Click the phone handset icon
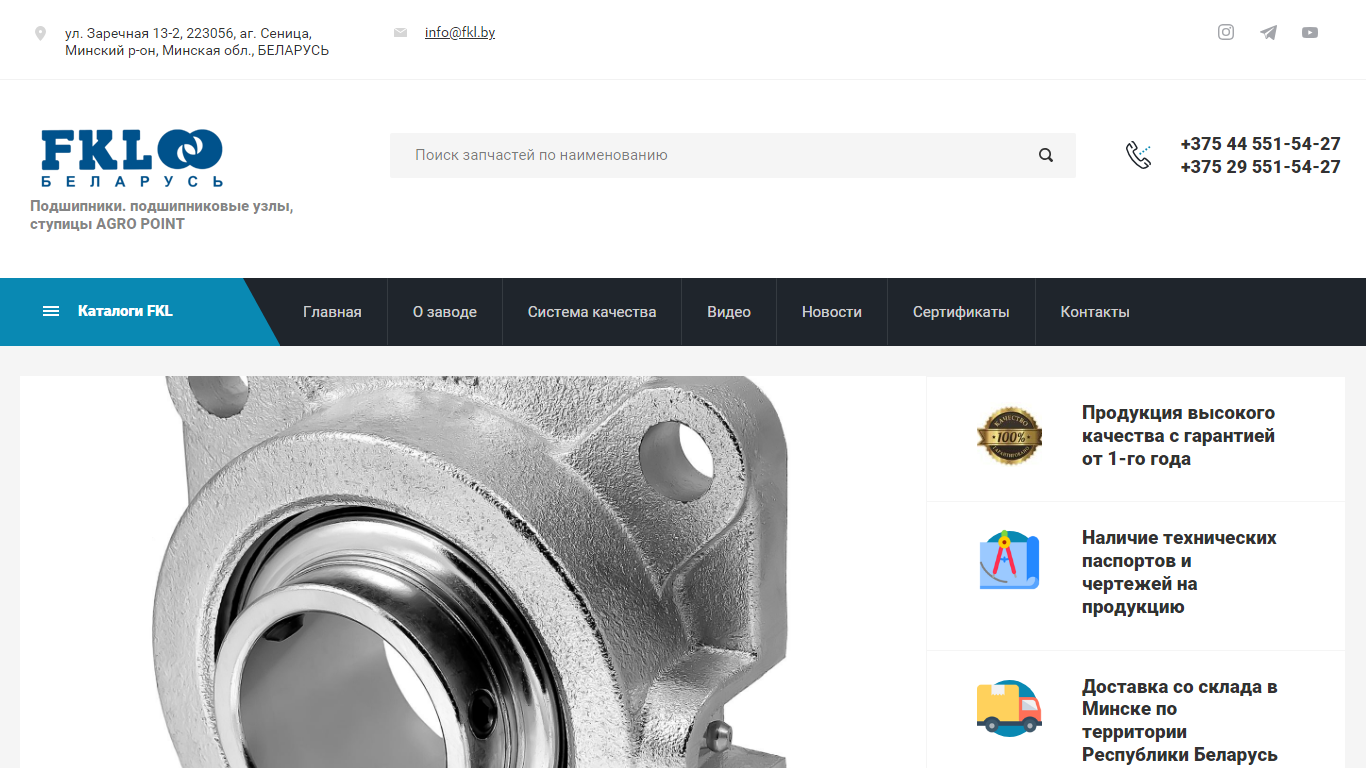 (x=1138, y=155)
